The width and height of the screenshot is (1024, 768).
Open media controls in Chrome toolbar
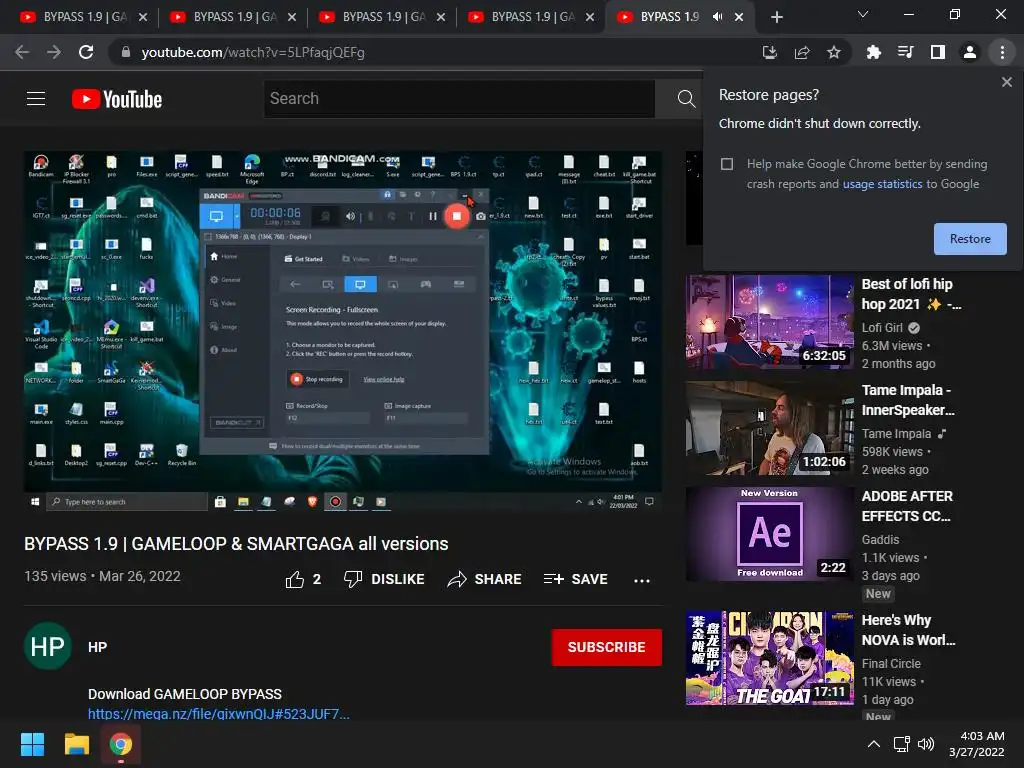(906, 52)
